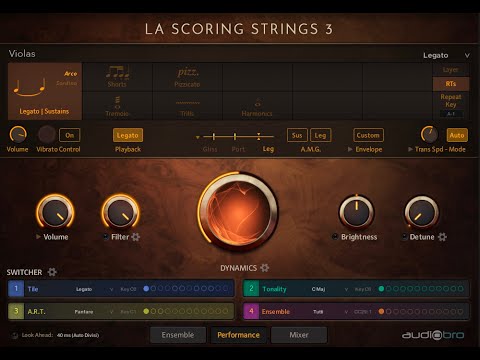Switch to the Mixer tab

[x=299, y=335]
